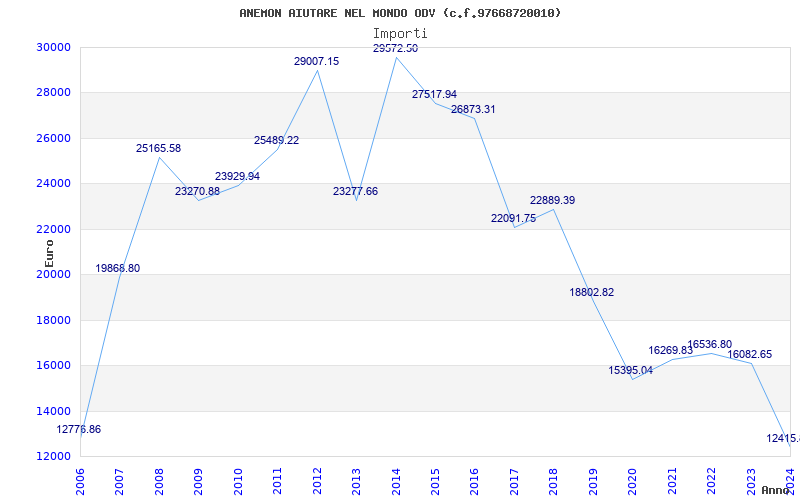The image size is (800, 500).
Task: Click the 22000 y-axis tick label
Action: 53,229
